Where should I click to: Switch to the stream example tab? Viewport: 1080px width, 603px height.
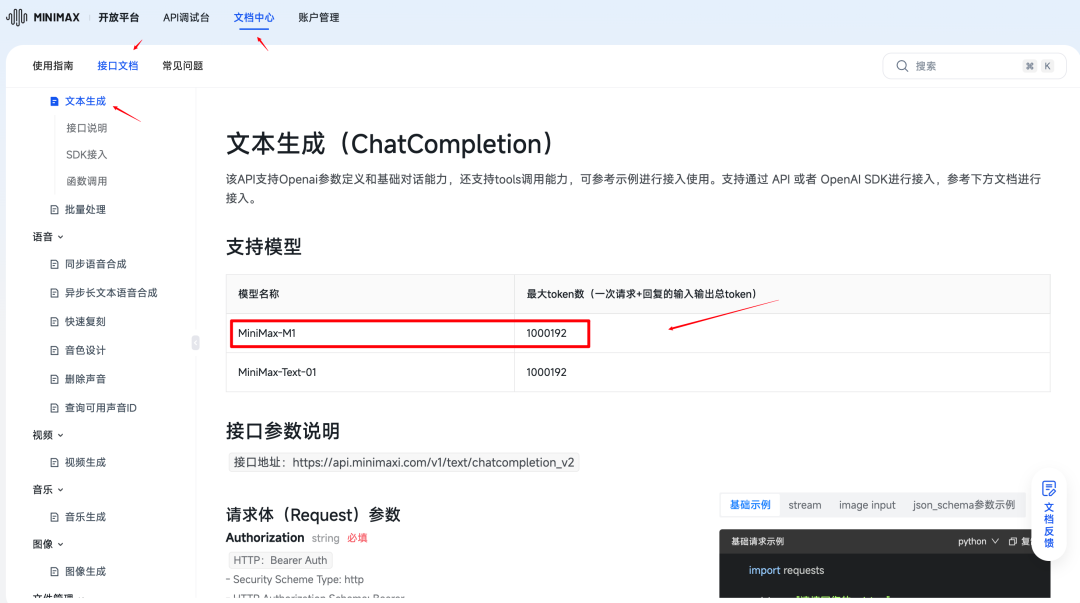click(x=805, y=505)
